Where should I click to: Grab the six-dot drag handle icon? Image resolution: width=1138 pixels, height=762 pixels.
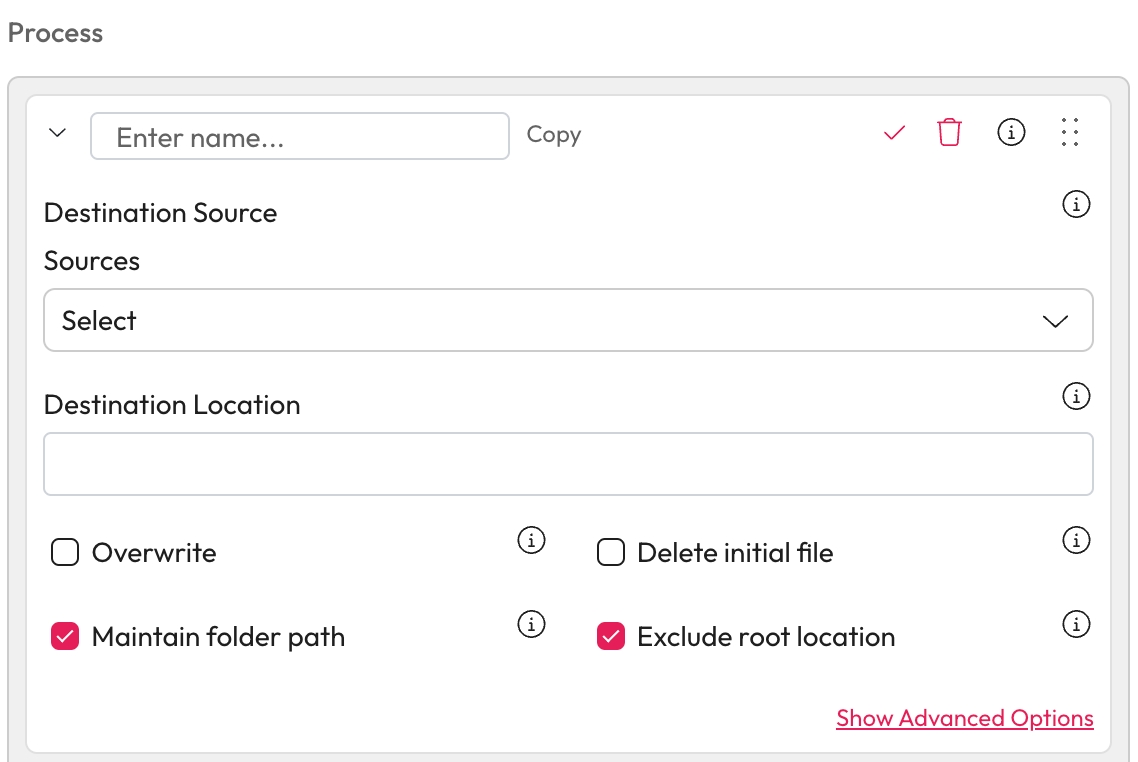pyautogui.click(x=1070, y=132)
